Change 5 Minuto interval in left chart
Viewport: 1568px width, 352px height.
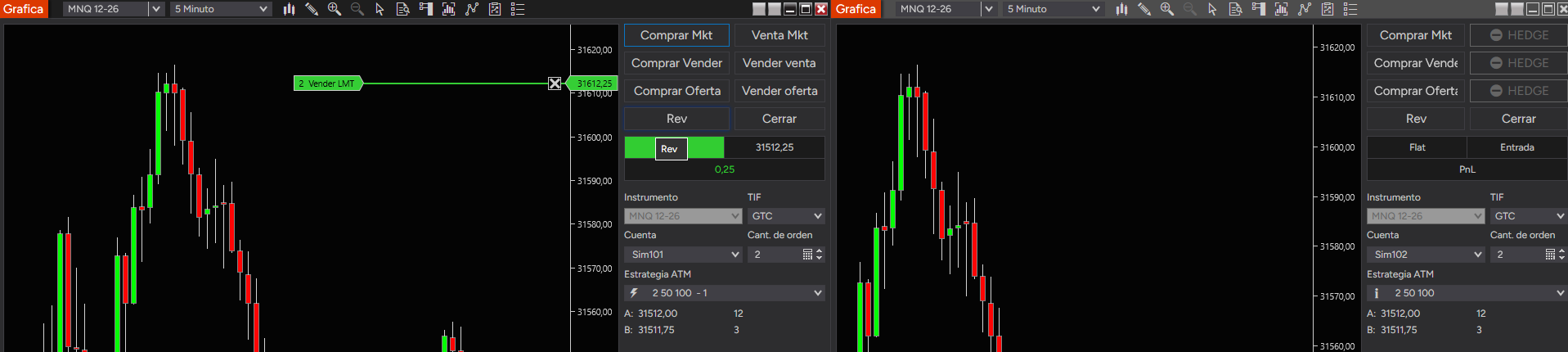click(x=221, y=9)
